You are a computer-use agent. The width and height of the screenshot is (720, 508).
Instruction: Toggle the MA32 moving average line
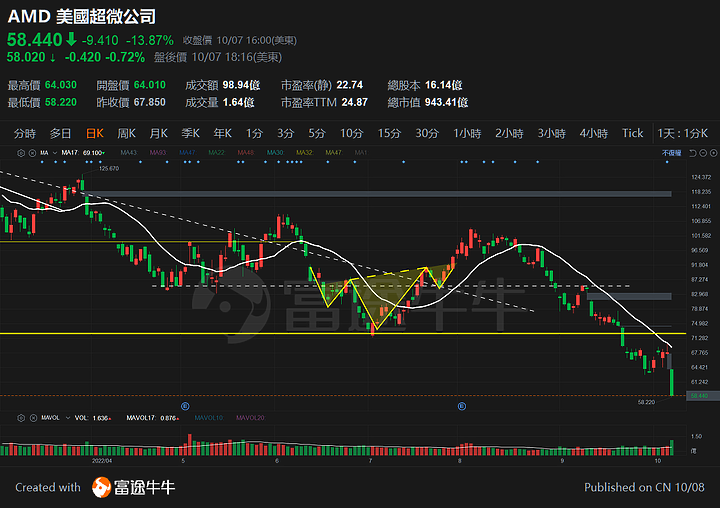pyautogui.click(x=304, y=152)
